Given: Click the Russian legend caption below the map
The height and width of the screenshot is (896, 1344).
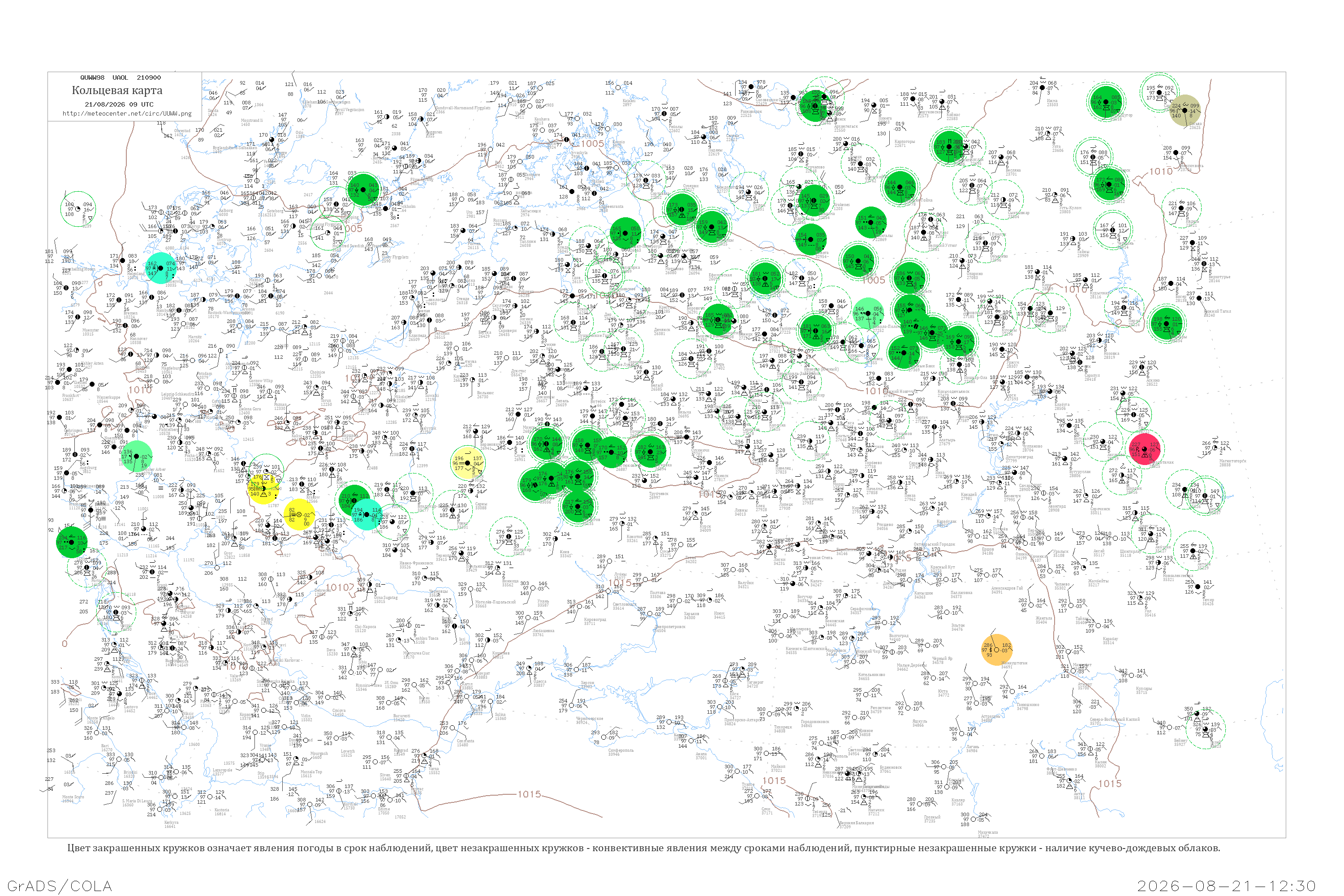Looking at the screenshot, I should 643,848.
